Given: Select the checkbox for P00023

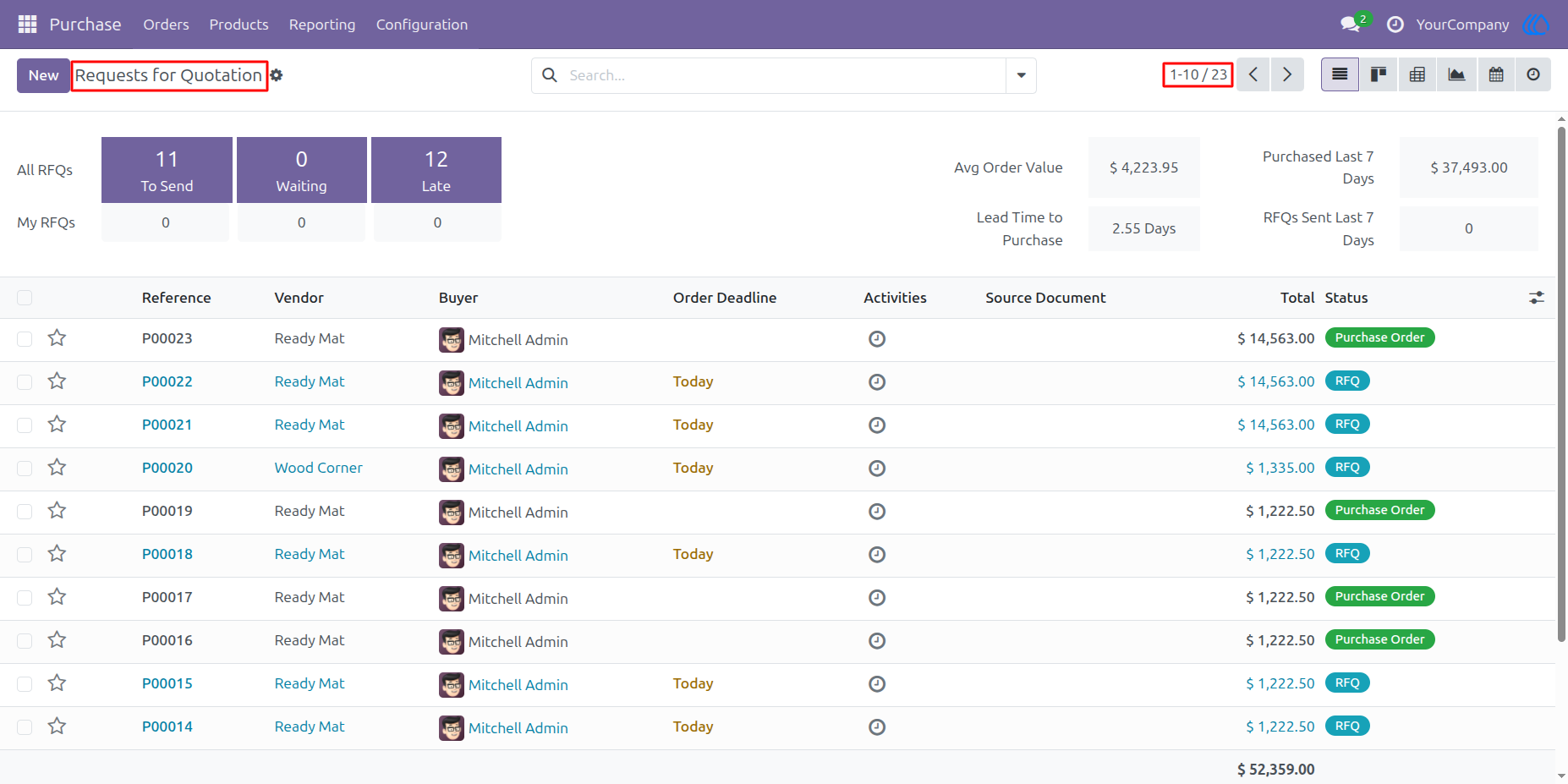Looking at the screenshot, I should pos(25,339).
